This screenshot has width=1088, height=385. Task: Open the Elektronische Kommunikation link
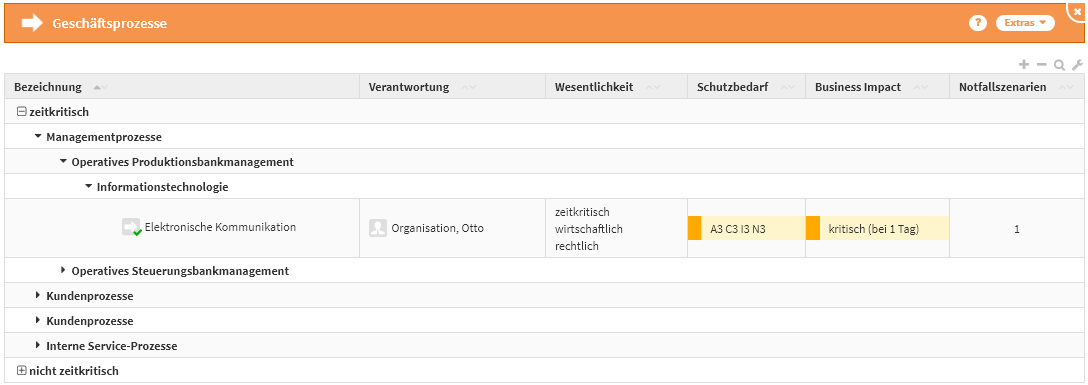220,227
